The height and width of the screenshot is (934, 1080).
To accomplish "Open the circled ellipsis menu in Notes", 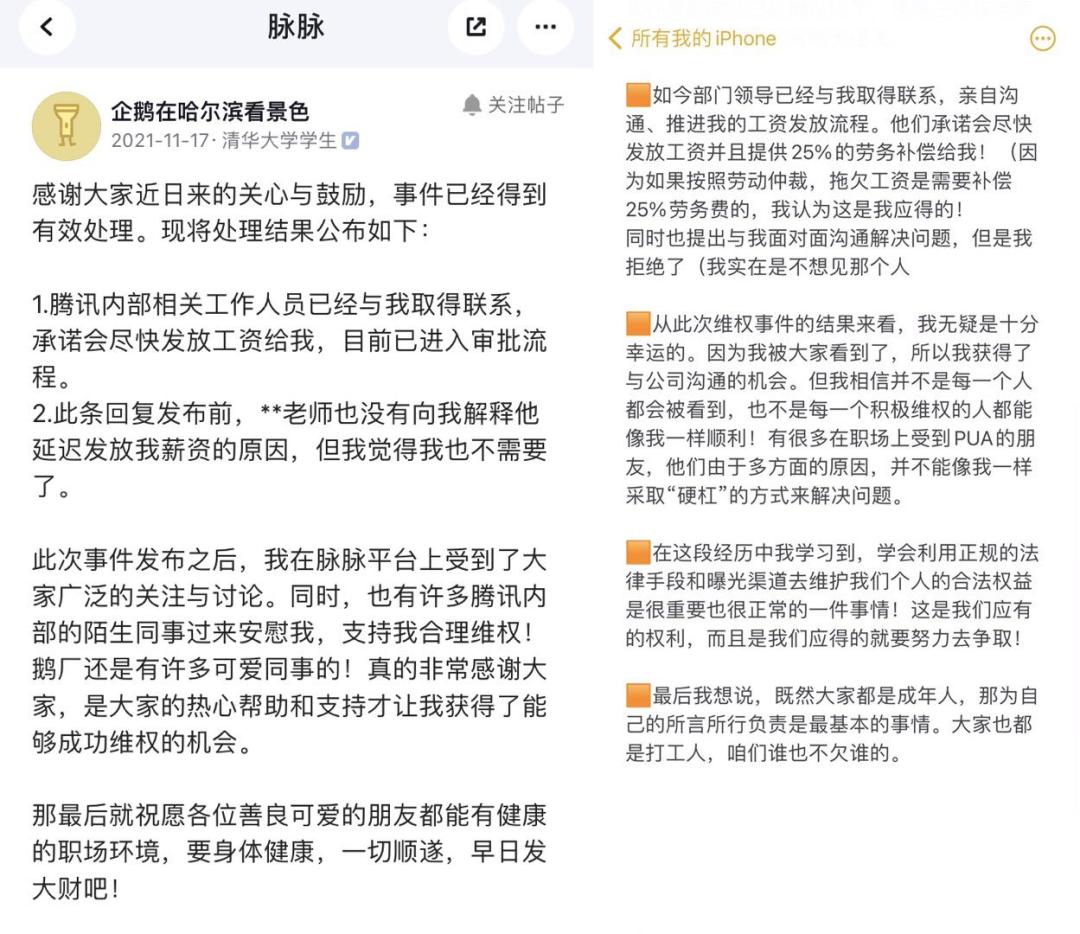I will (1042, 39).
